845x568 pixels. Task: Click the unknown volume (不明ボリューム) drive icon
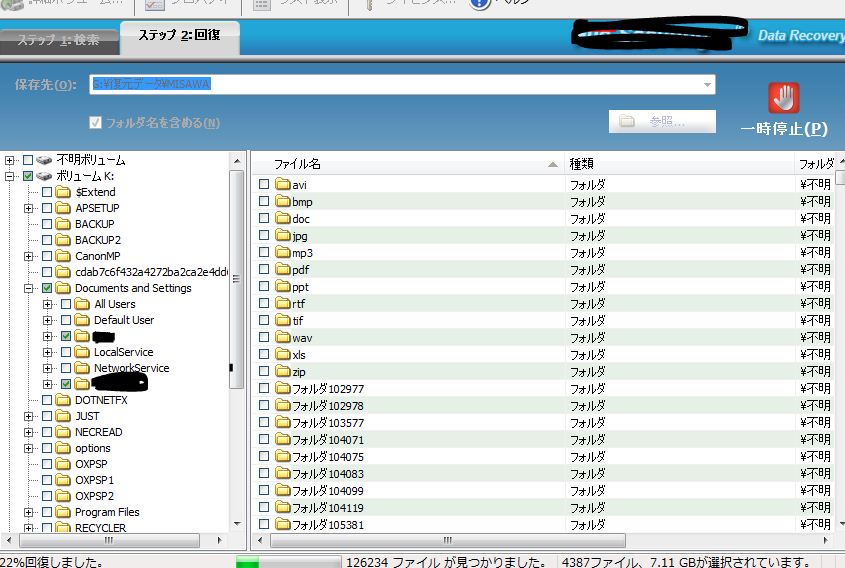click(44, 160)
